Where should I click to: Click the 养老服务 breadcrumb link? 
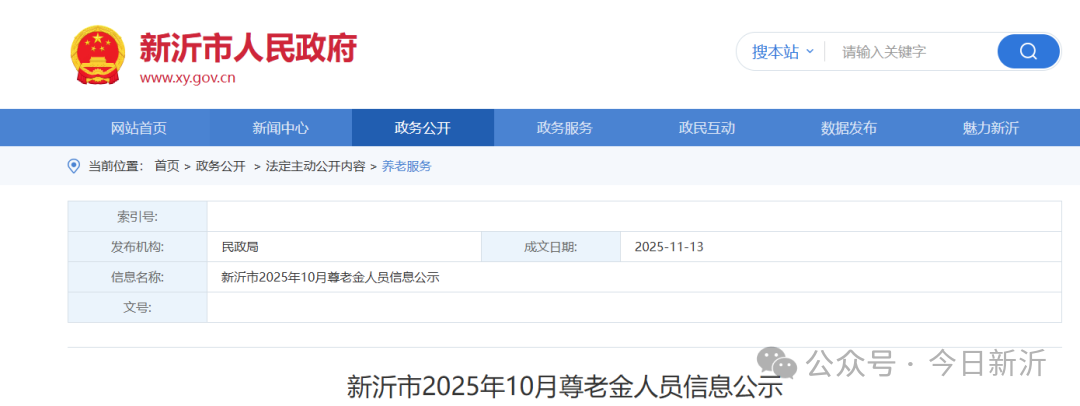click(x=407, y=166)
